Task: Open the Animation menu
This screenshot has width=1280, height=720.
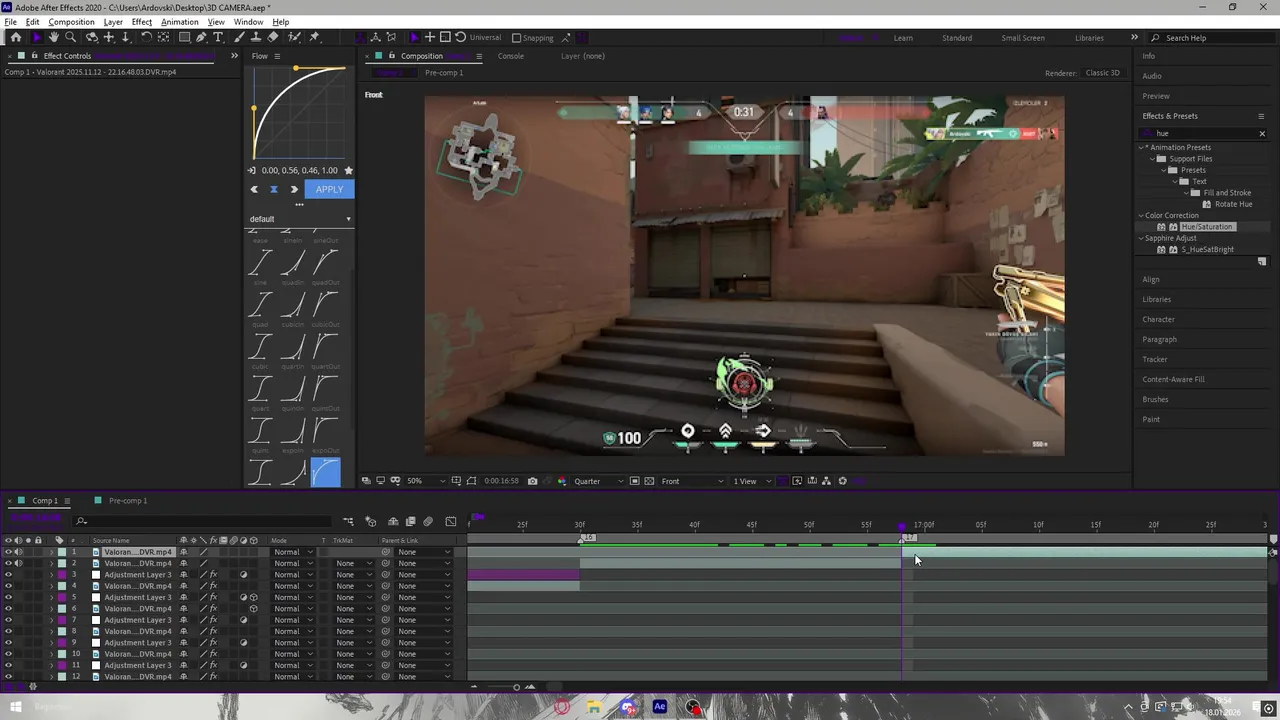Action: 180,22
